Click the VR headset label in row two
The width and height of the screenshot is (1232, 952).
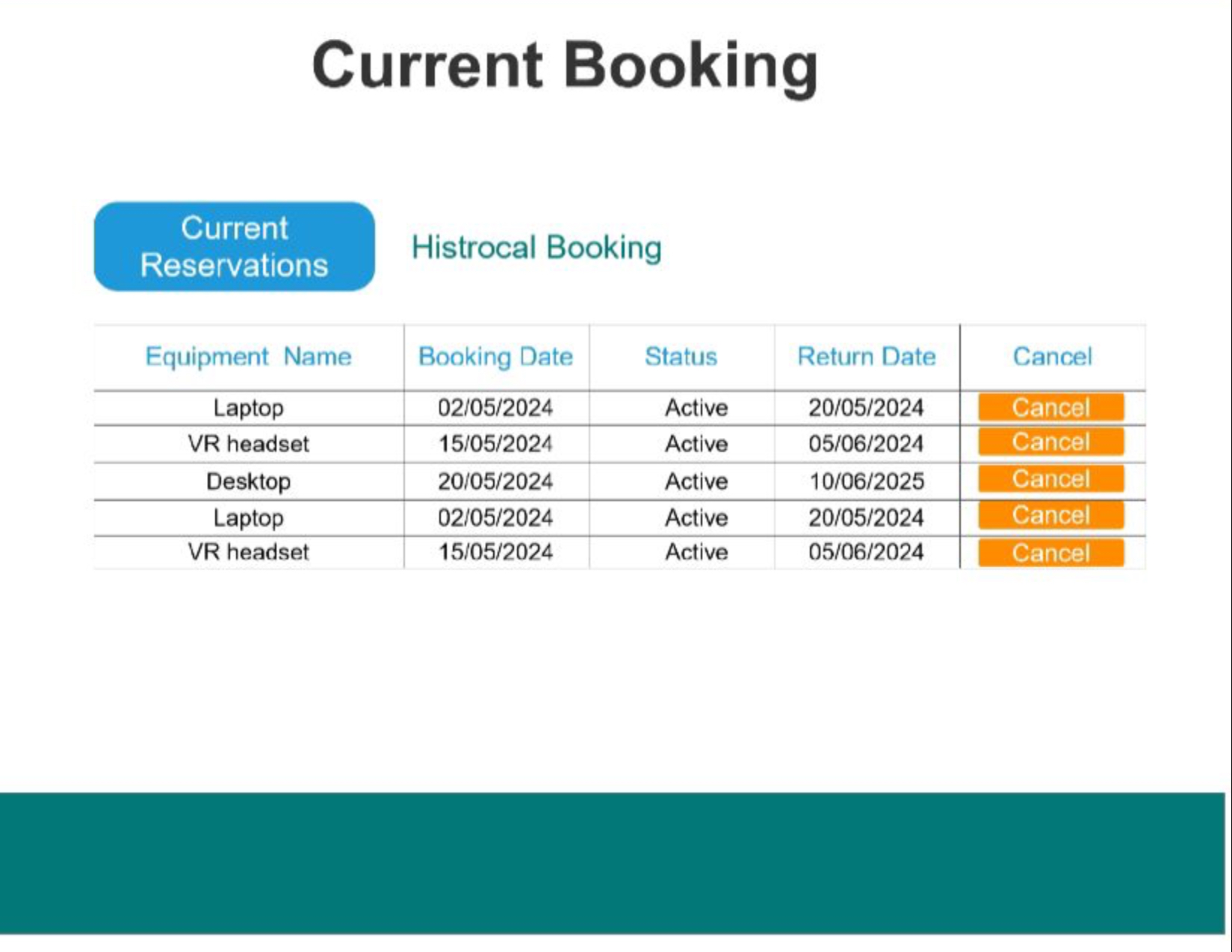(x=248, y=443)
